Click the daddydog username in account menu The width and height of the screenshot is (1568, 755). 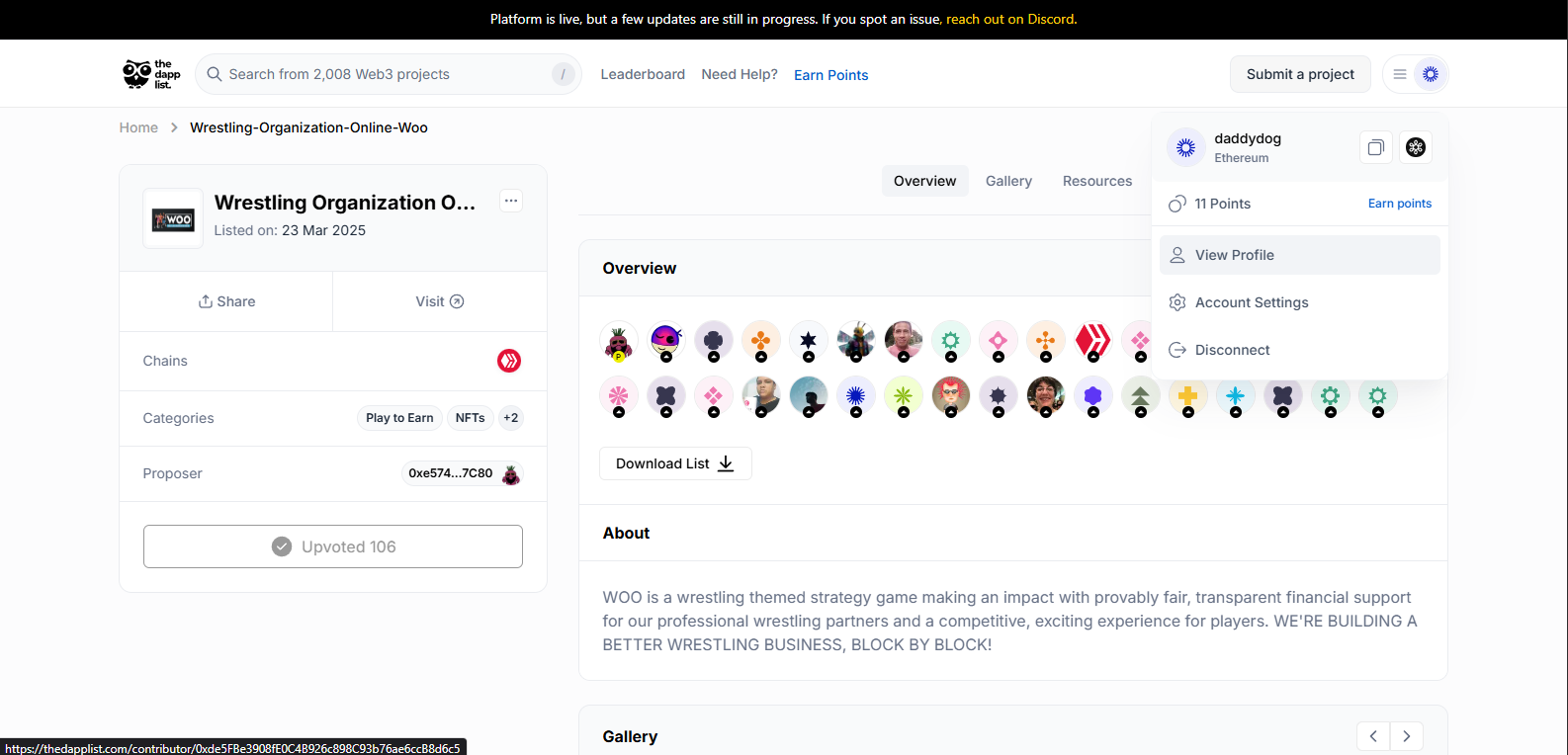coord(1248,138)
